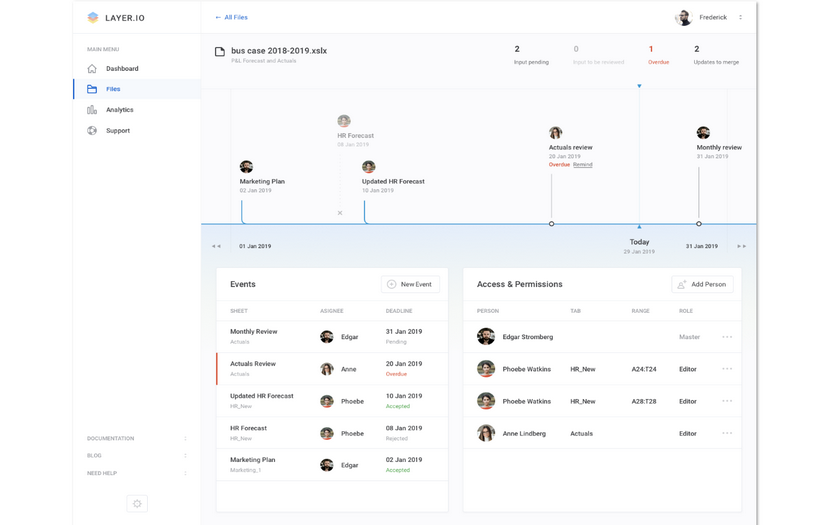Click the settings gear button in sidebar
Screen dimensions: 825x525
pos(137,503)
